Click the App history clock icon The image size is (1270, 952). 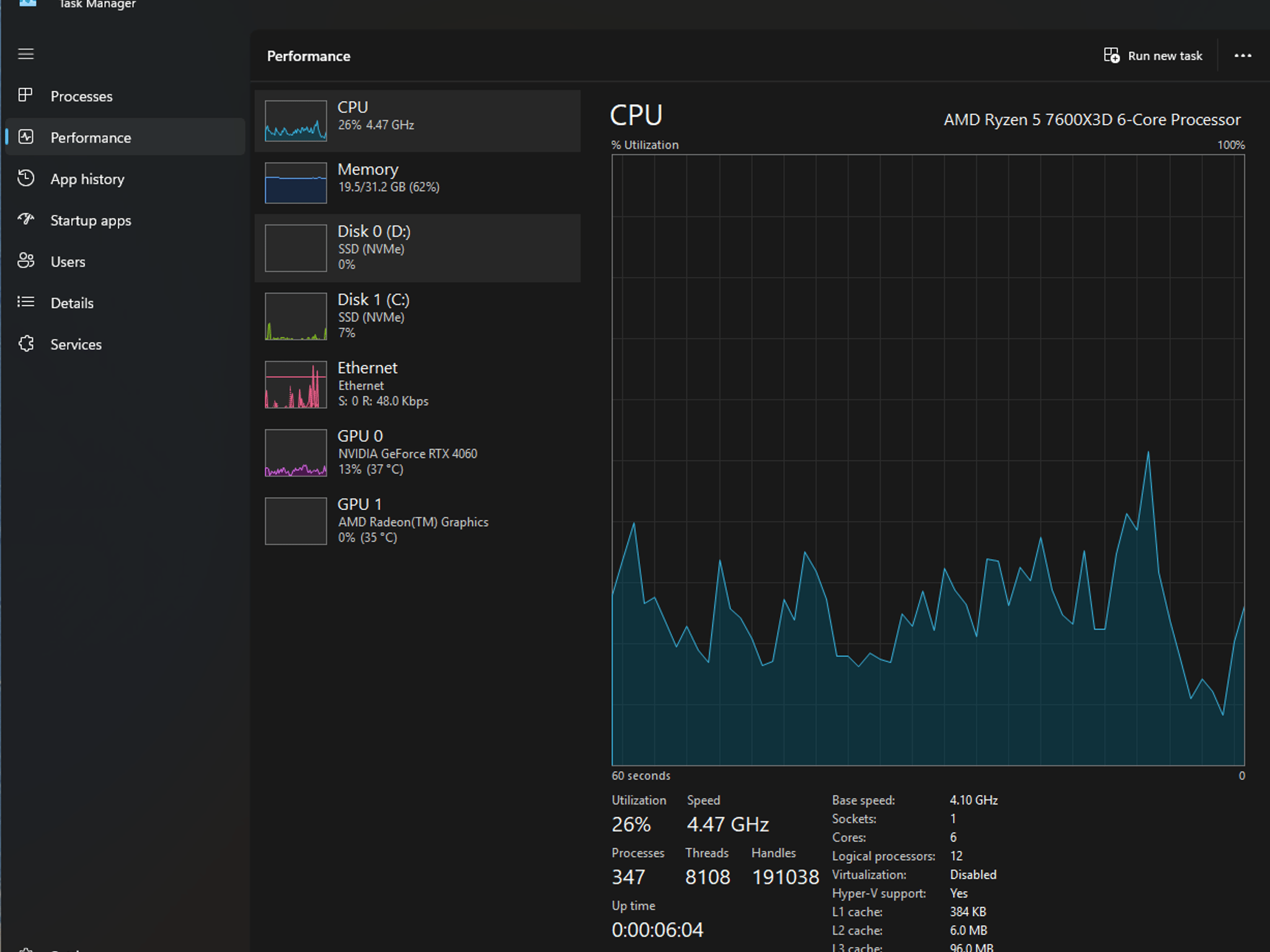tap(25, 178)
